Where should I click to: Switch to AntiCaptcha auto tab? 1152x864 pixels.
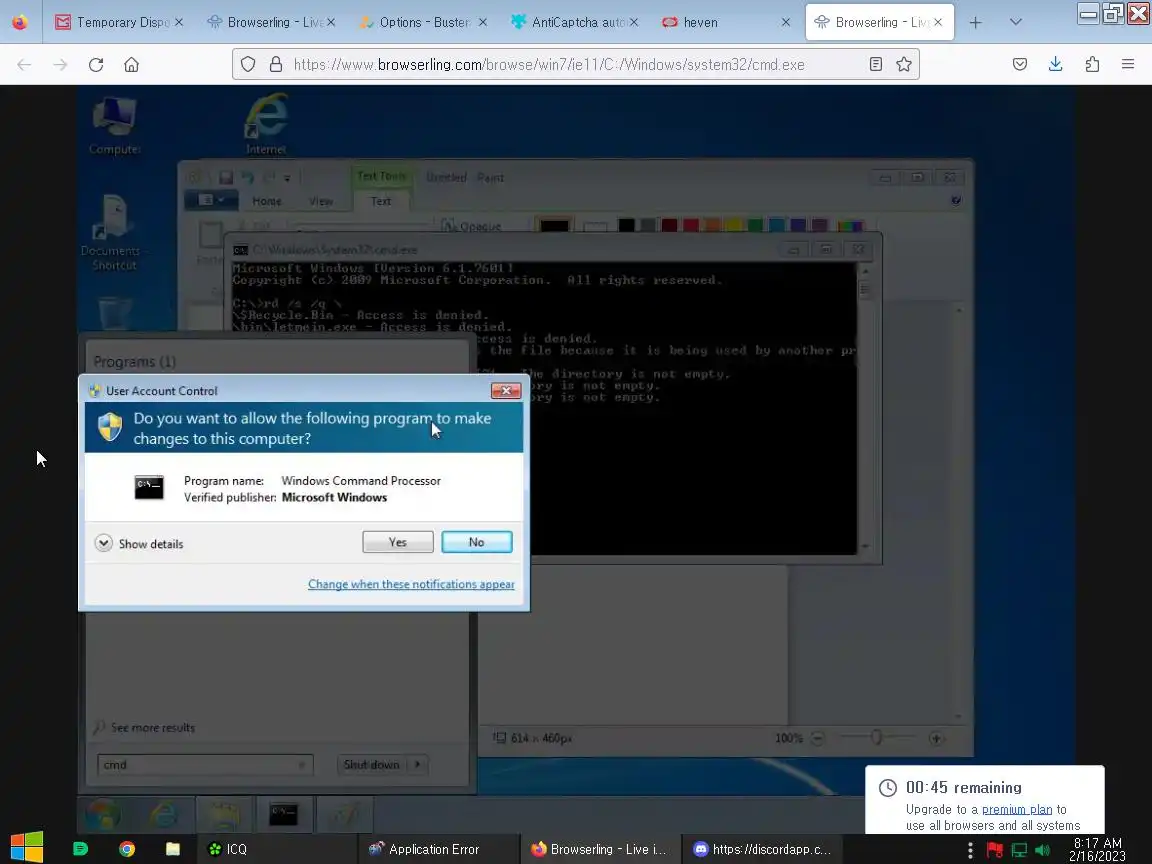575,22
